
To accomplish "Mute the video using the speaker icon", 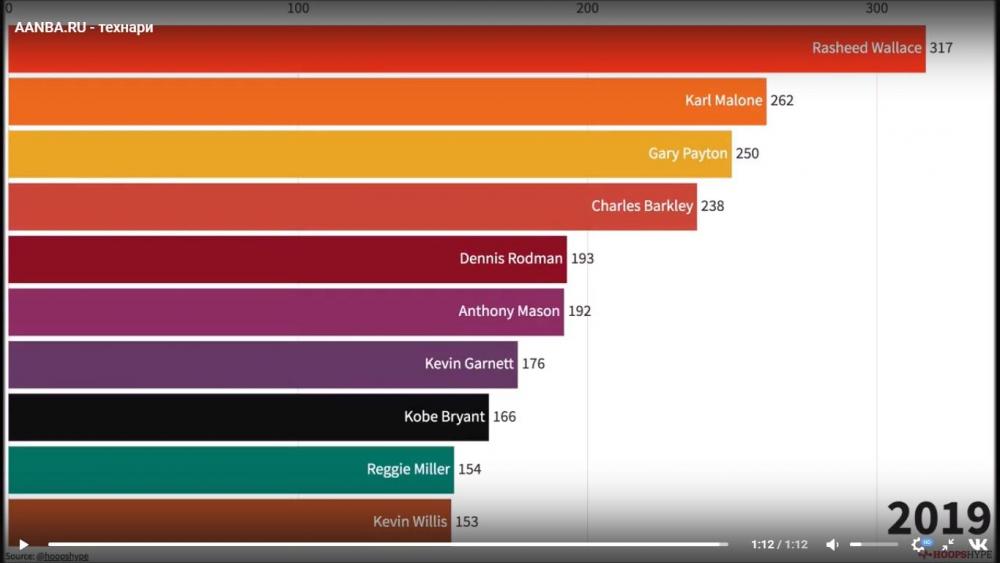I will tap(832, 545).
